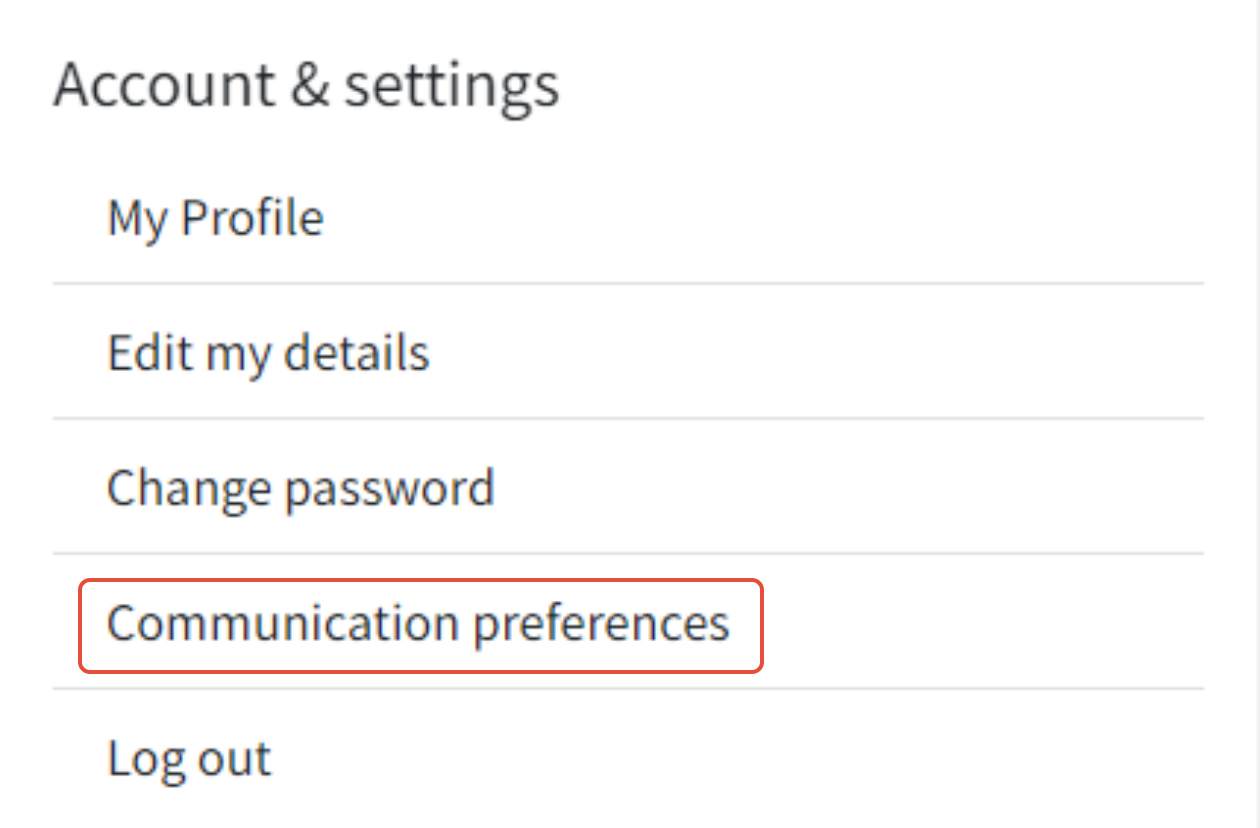The image size is (1260, 828).
Task: Tap the Edit my details row
Action: (x=268, y=352)
